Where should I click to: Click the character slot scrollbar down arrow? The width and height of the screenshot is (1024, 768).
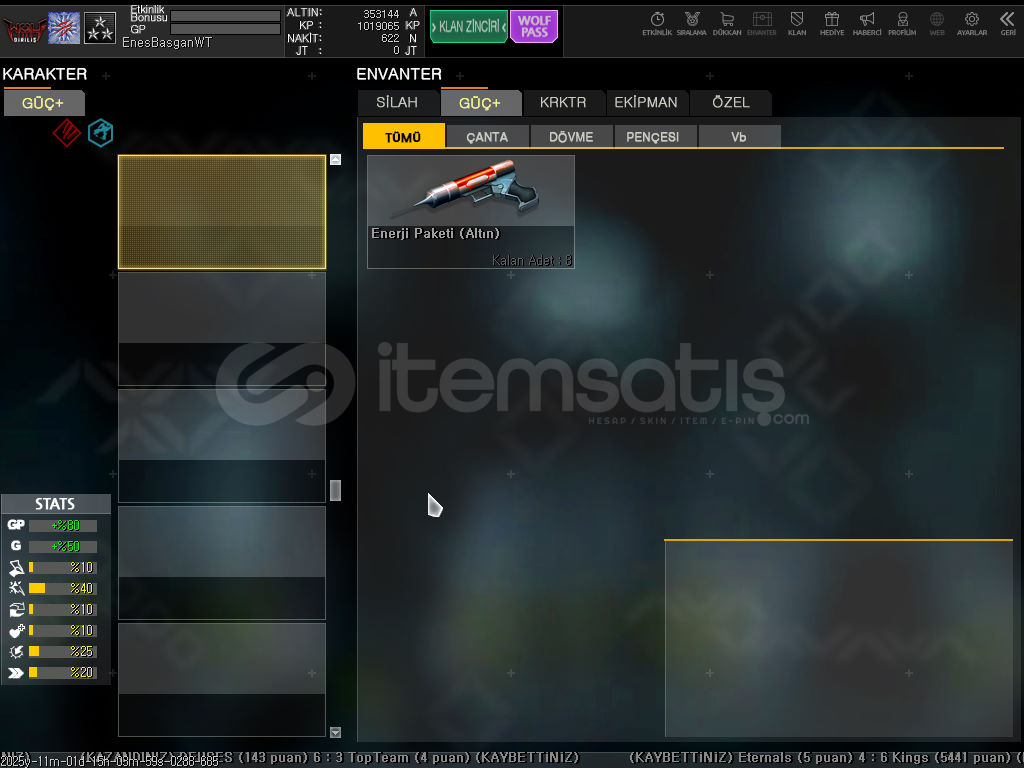click(335, 732)
